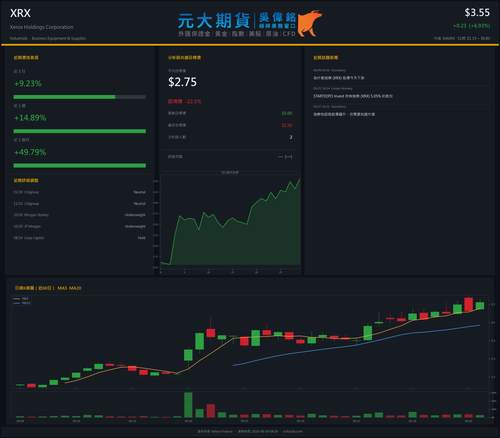Click the Xerox Holdings Corporation company name

42,27
